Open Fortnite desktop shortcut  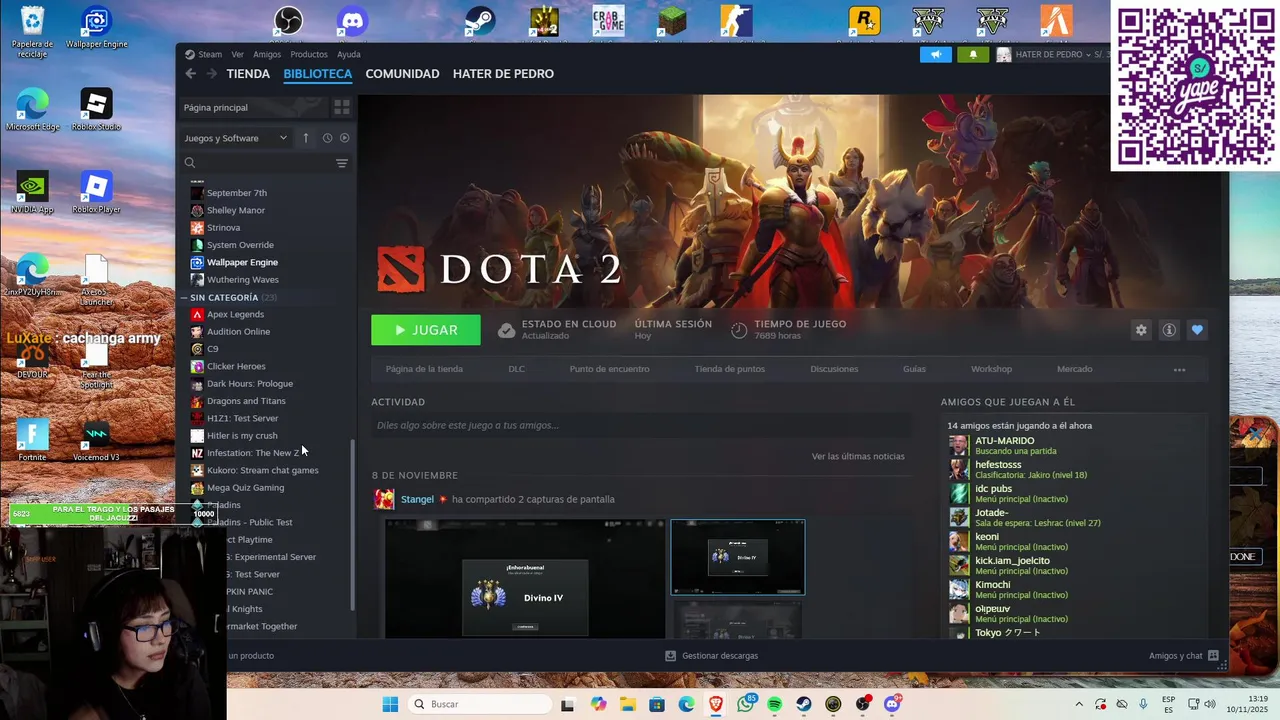[x=32, y=440]
